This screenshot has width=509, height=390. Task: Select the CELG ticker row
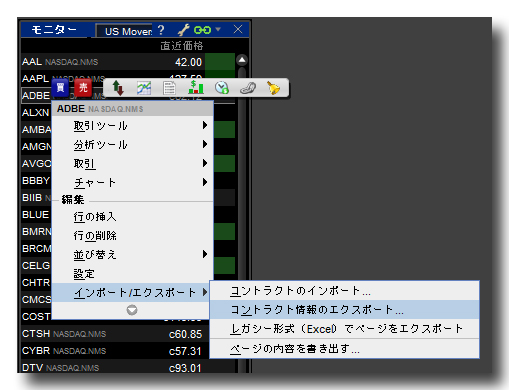pyautogui.click(x=36, y=266)
